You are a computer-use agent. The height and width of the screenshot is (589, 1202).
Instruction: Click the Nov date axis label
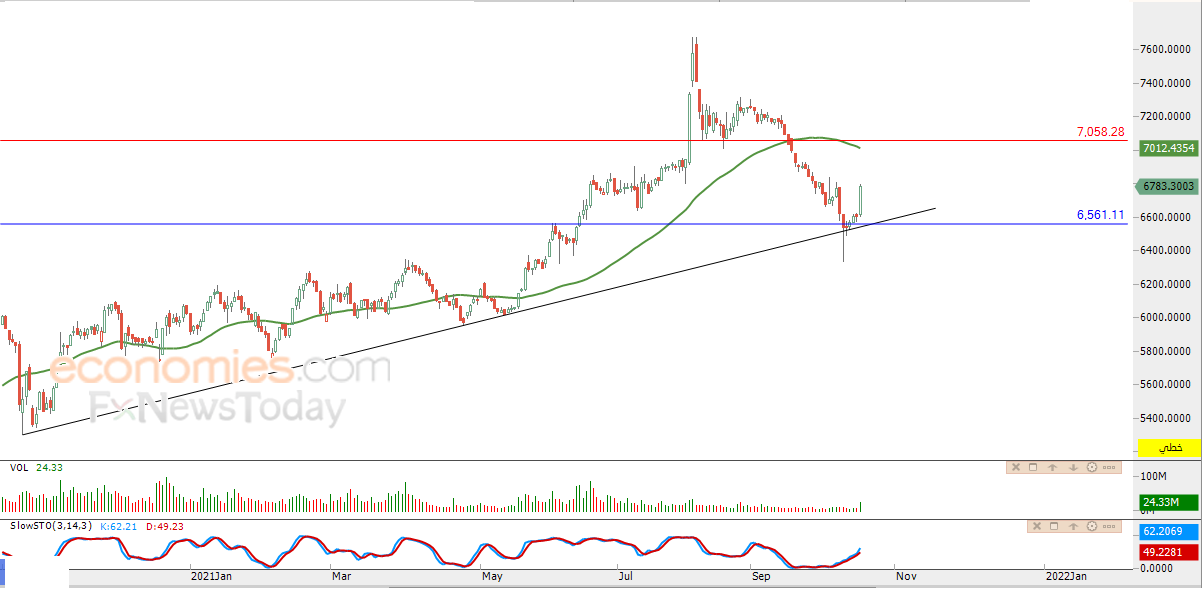coord(906,576)
